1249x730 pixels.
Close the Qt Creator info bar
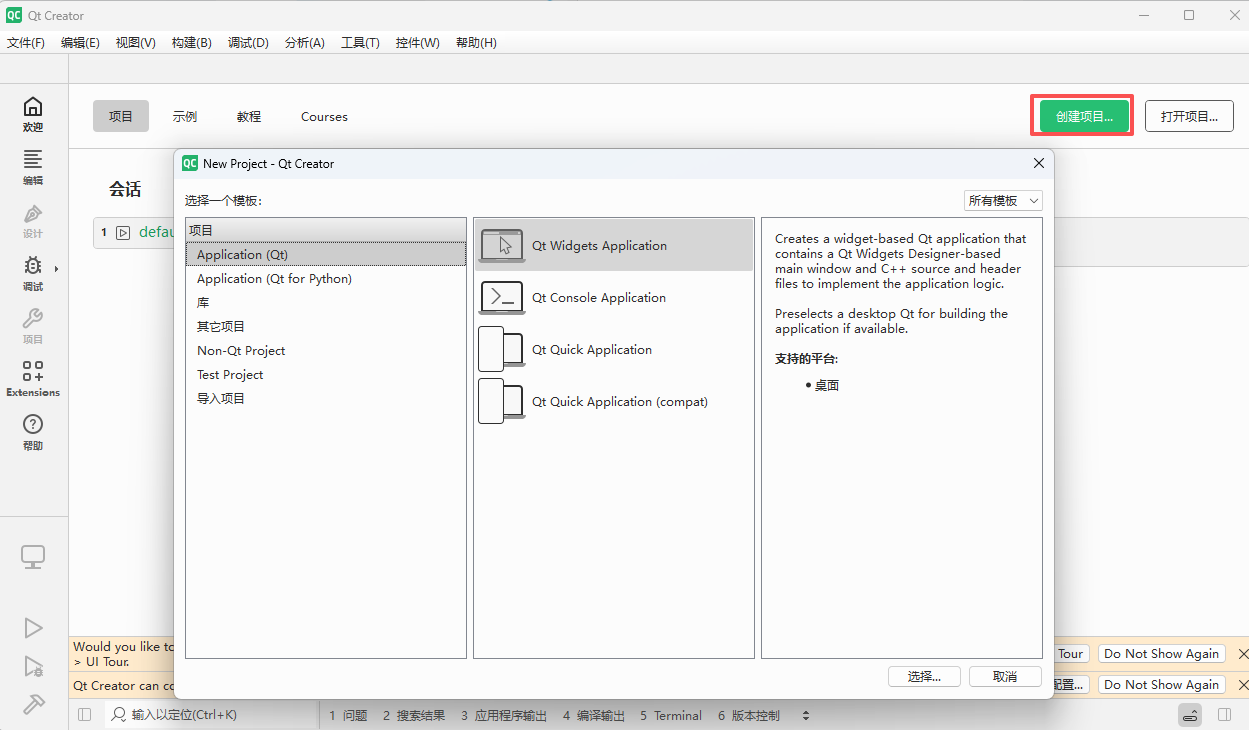(x=1243, y=685)
